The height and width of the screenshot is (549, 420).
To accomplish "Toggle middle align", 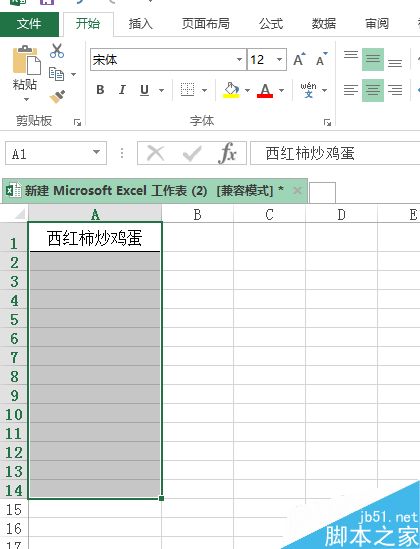I will point(373,60).
